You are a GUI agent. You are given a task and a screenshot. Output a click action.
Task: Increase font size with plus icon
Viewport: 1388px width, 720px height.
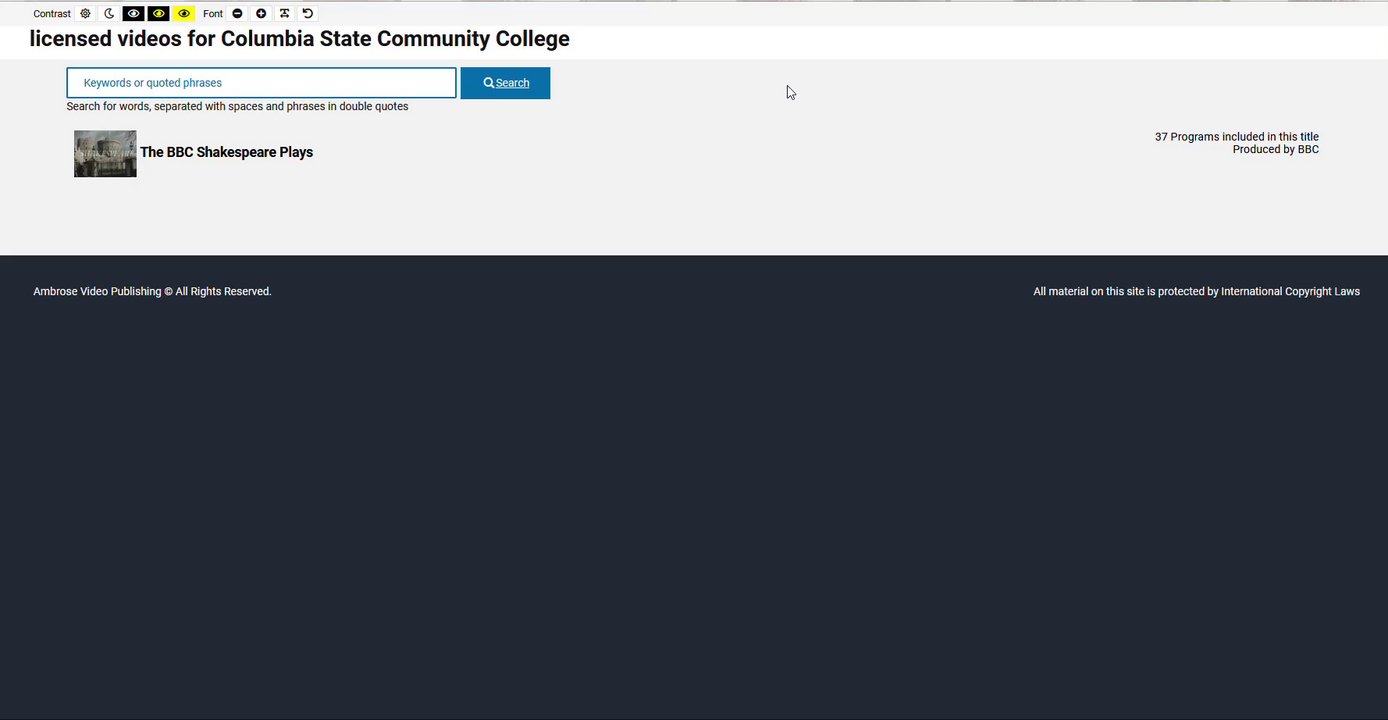[261, 14]
